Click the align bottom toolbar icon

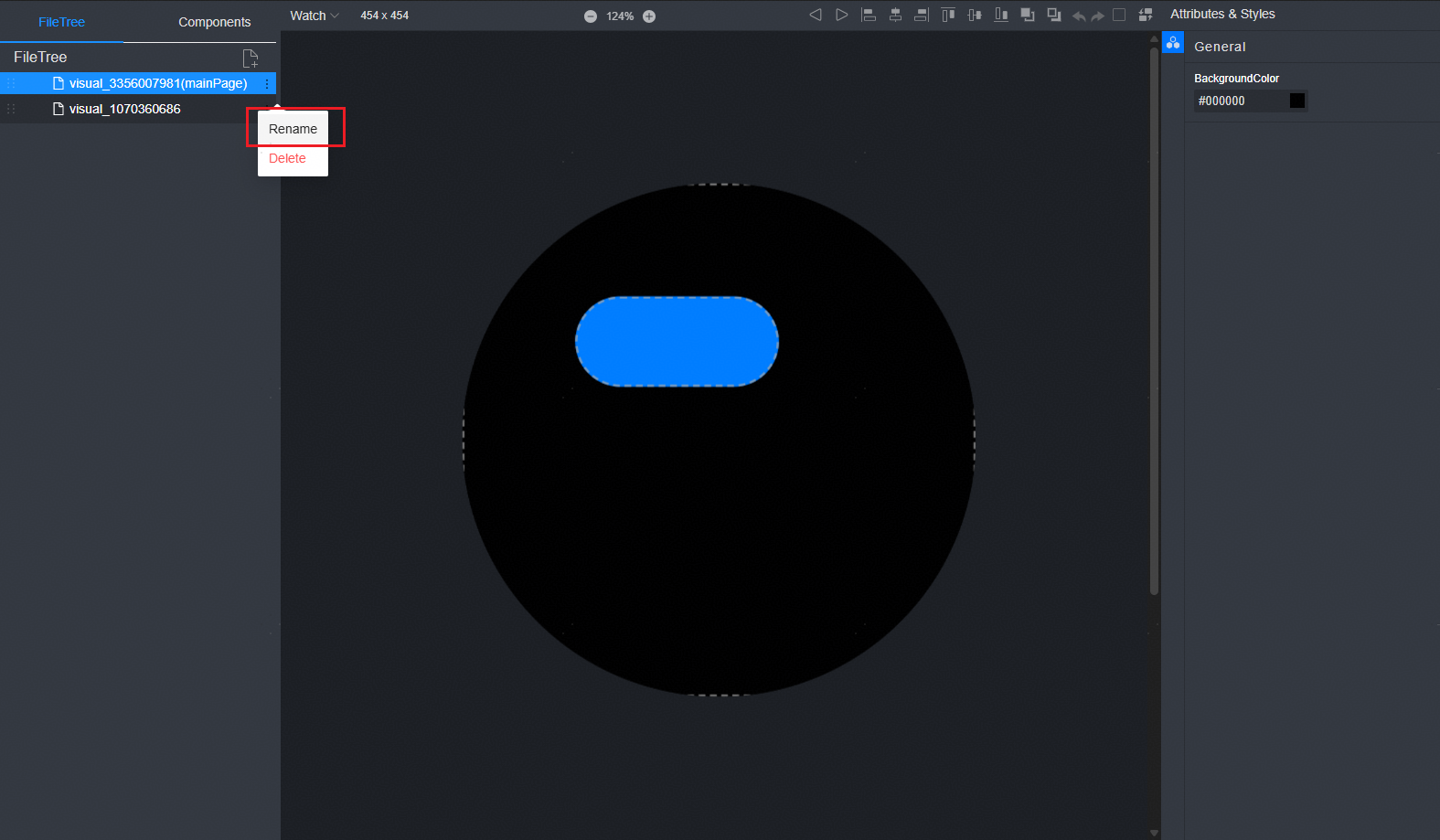pyautogui.click(x=1001, y=15)
